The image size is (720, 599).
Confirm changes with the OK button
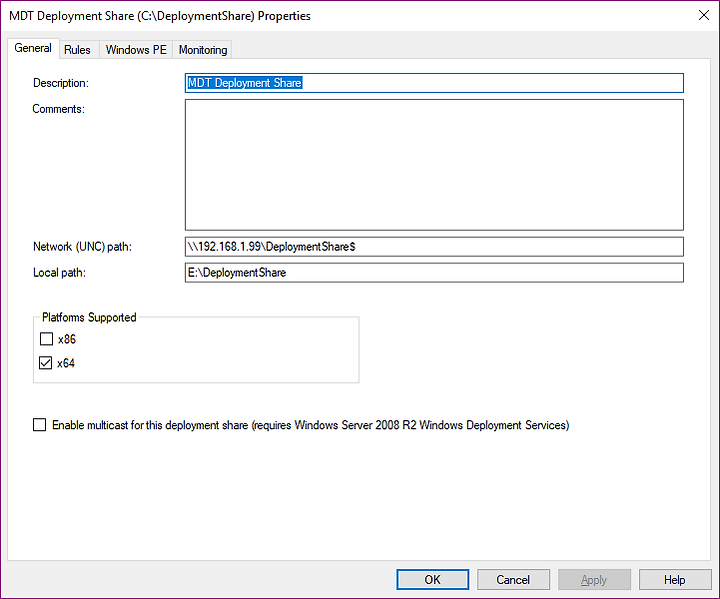click(x=433, y=580)
